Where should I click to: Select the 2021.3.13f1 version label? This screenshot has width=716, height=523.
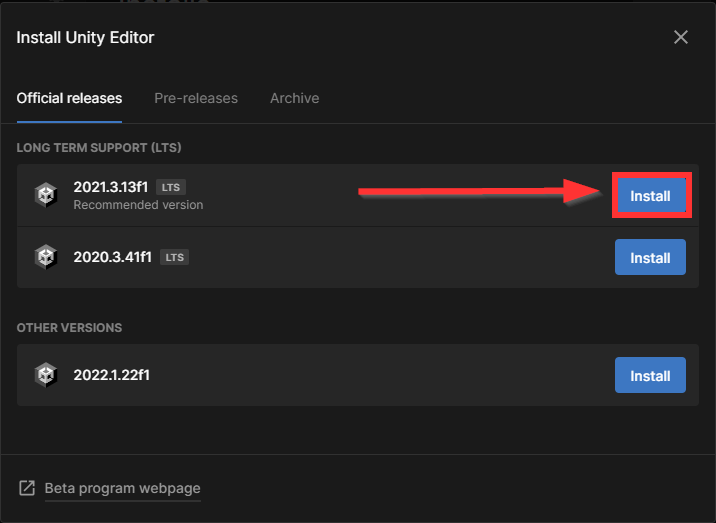(111, 187)
